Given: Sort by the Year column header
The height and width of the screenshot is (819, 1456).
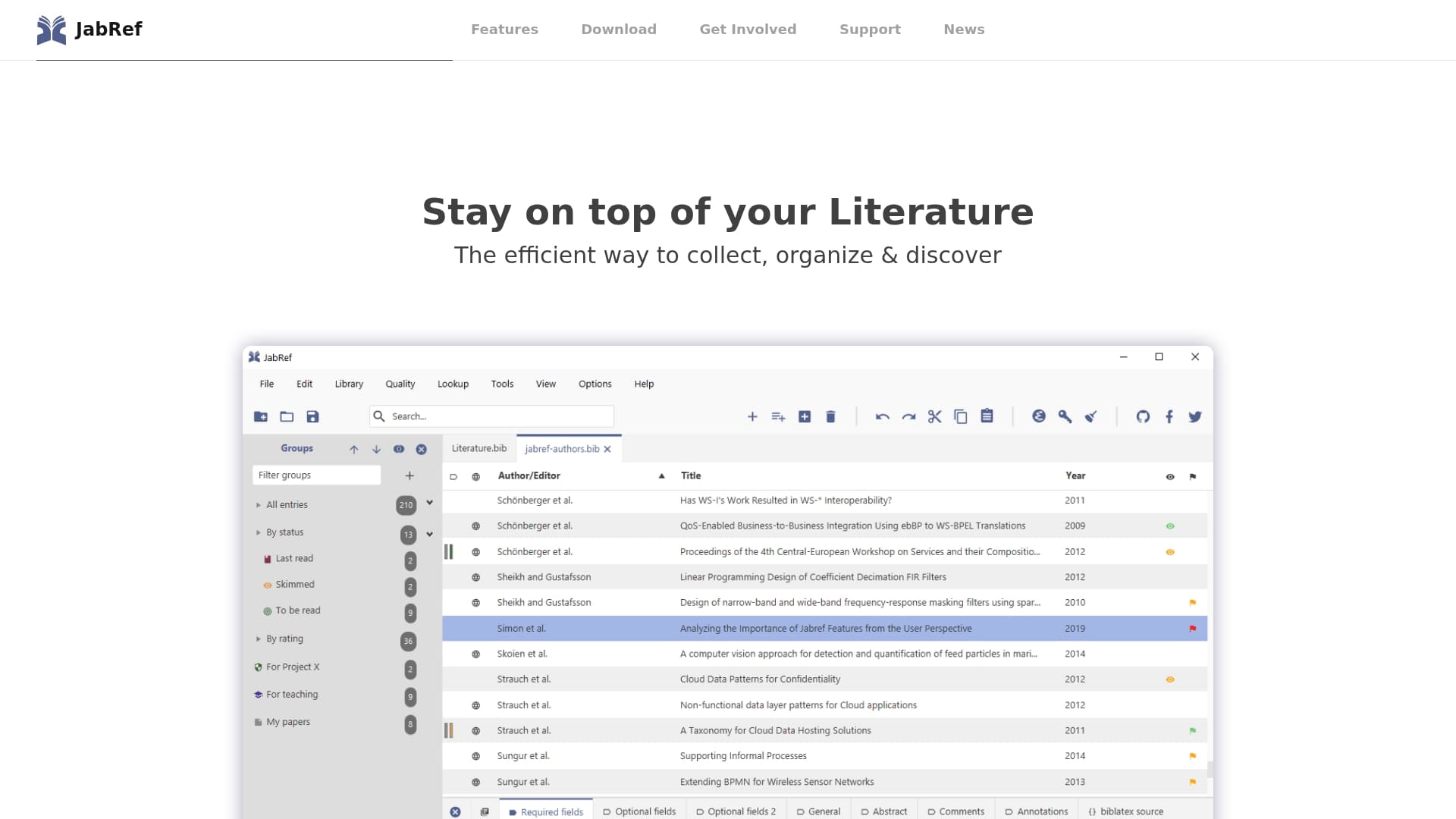Looking at the screenshot, I should click(1075, 475).
